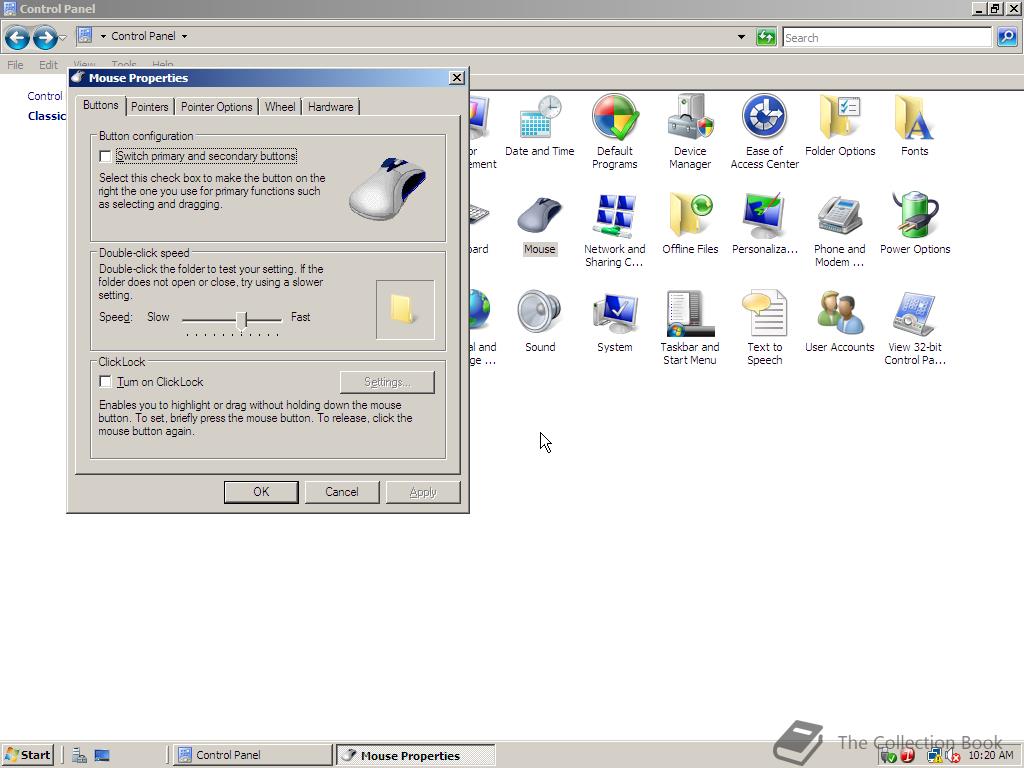Click the Apply button
This screenshot has width=1024, height=768.
click(x=423, y=492)
